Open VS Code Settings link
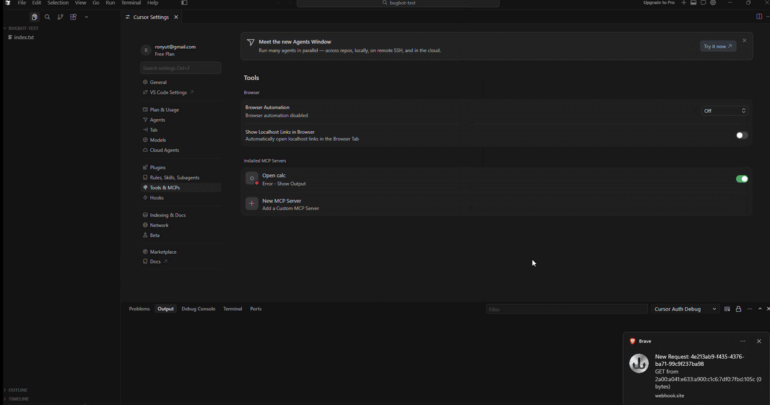770x405 pixels. tap(168, 92)
